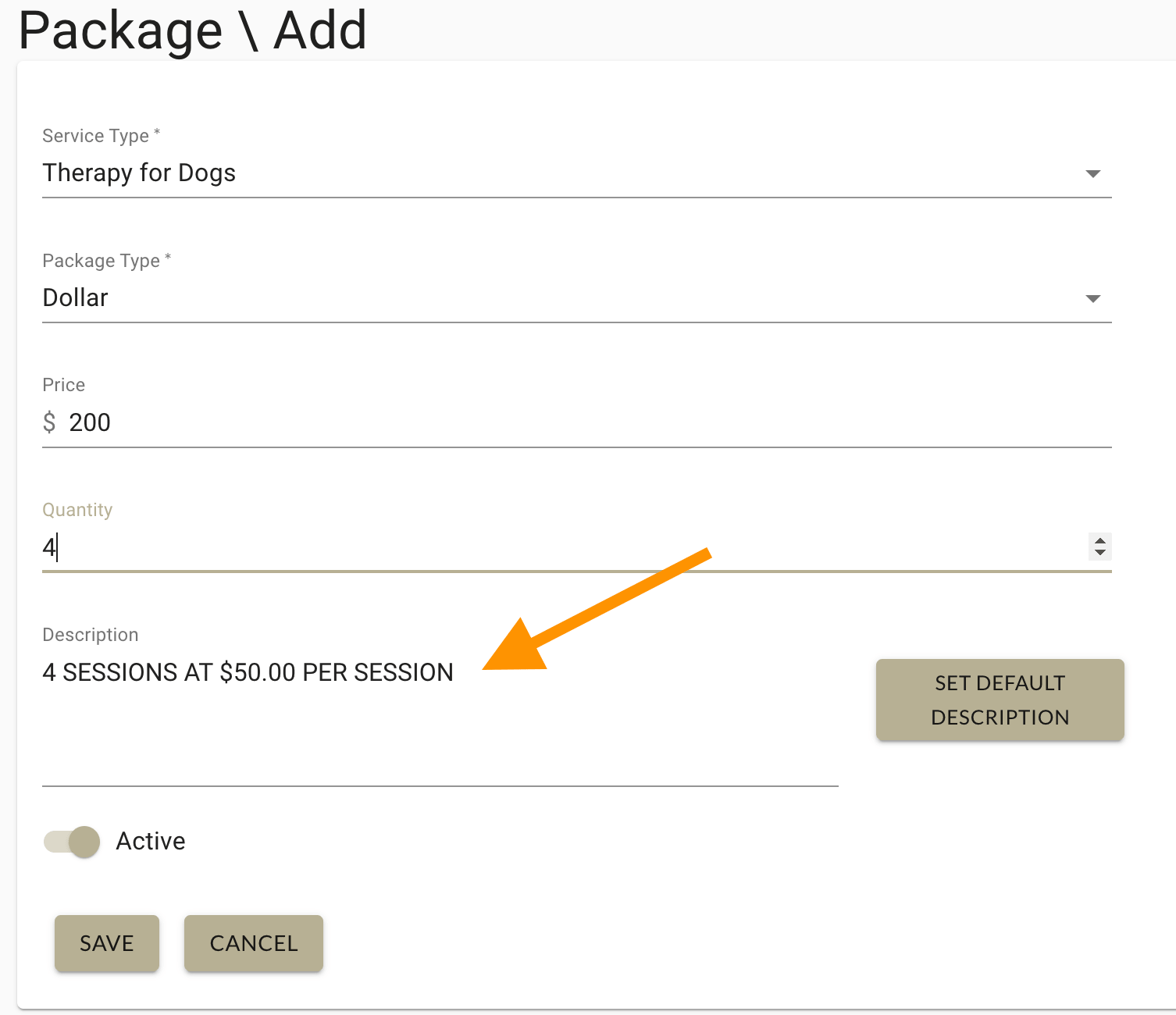Image resolution: width=1176 pixels, height=1015 pixels.
Task: Toggle the Active switch off
Action: coord(71,842)
